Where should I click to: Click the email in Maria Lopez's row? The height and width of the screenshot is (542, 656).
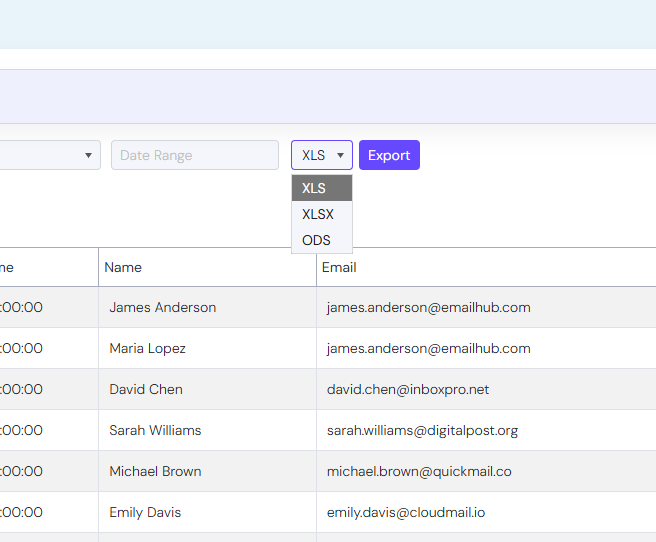428,348
